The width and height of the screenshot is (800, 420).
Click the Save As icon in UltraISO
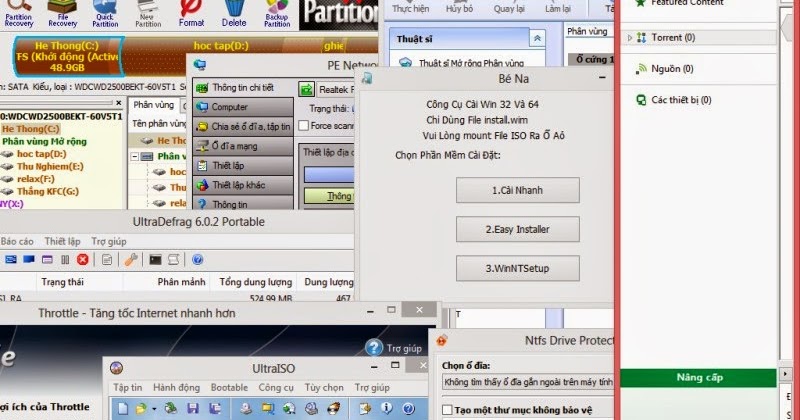click(x=215, y=408)
